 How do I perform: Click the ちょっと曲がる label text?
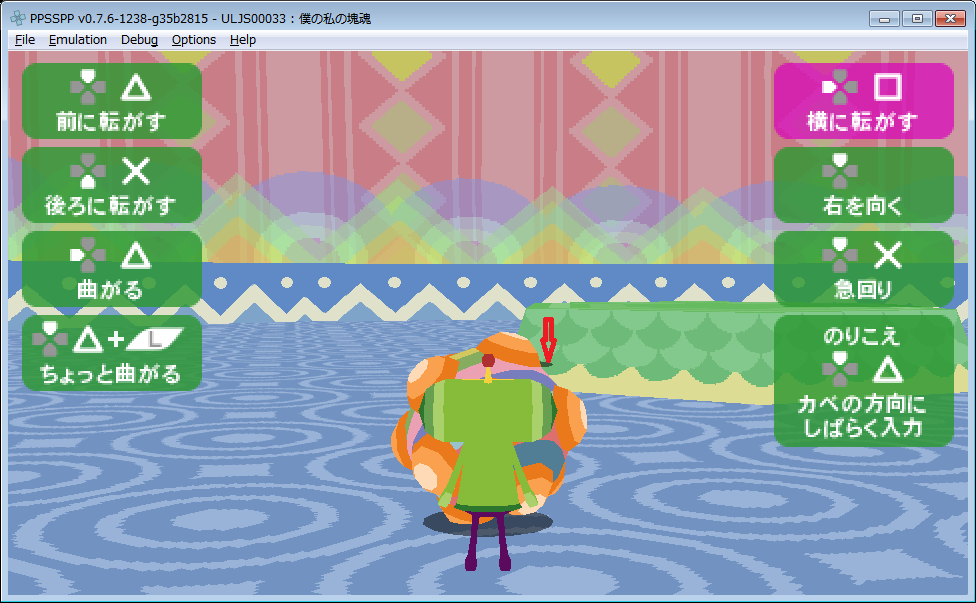(111, 375)
